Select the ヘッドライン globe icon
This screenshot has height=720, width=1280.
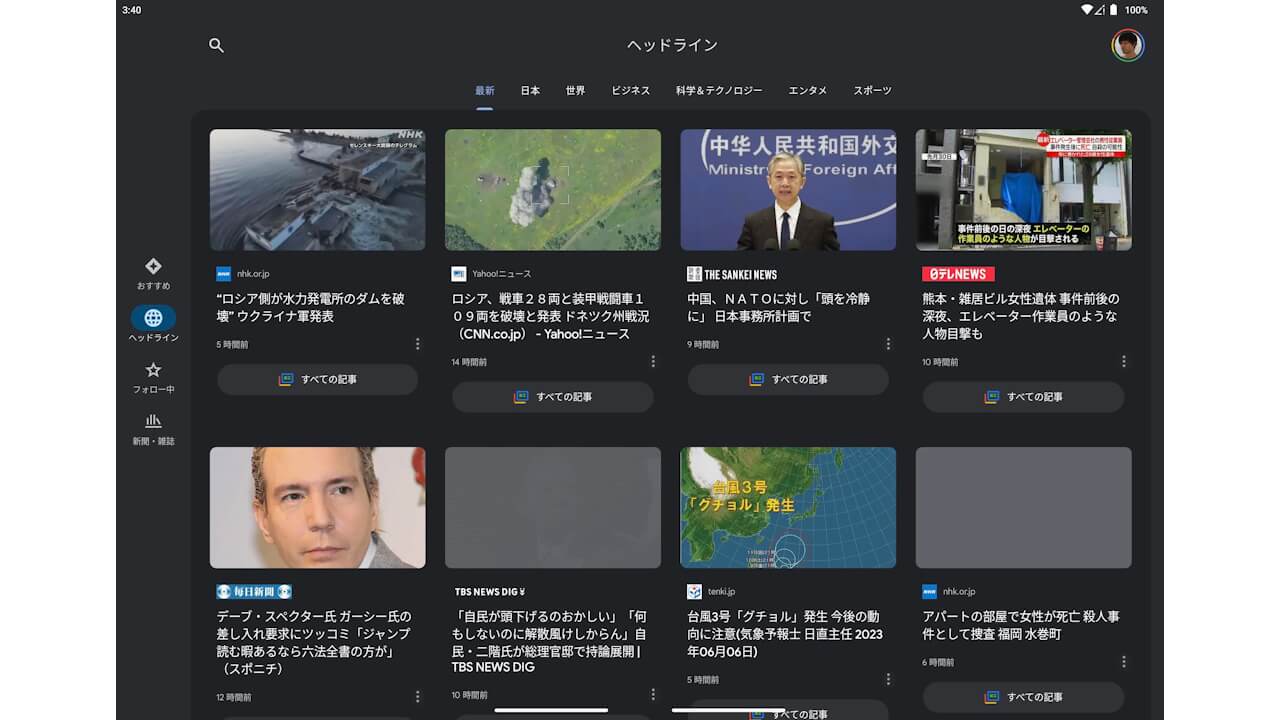tap(154, 318)
